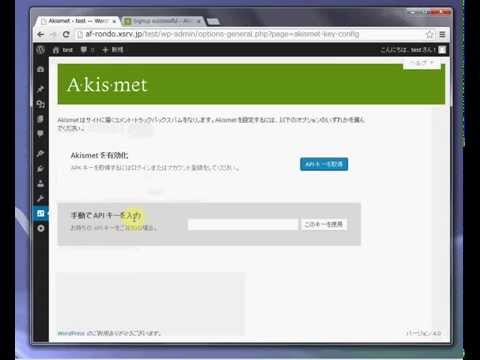
Task: Open the Chrome hamburger menu
Action: (442, 34)
